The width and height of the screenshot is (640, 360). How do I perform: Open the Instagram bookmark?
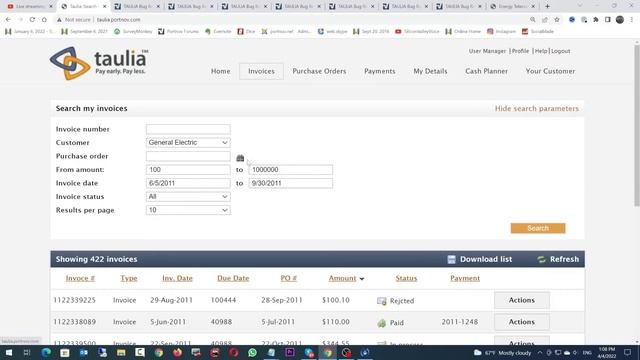[502, 31]
